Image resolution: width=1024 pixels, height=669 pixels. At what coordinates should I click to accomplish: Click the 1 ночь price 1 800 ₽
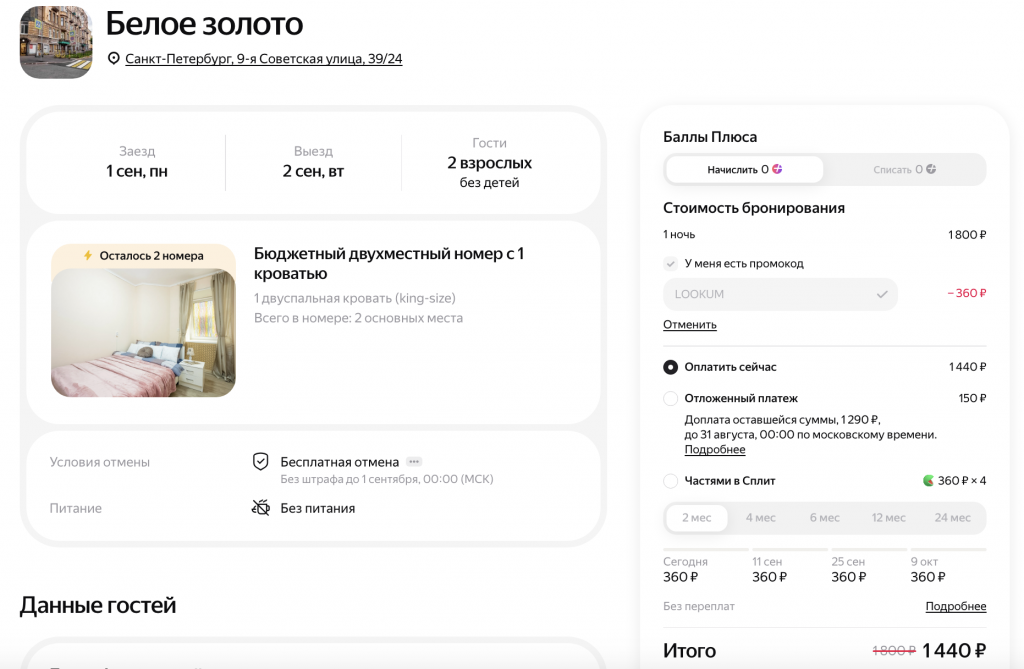967,235
